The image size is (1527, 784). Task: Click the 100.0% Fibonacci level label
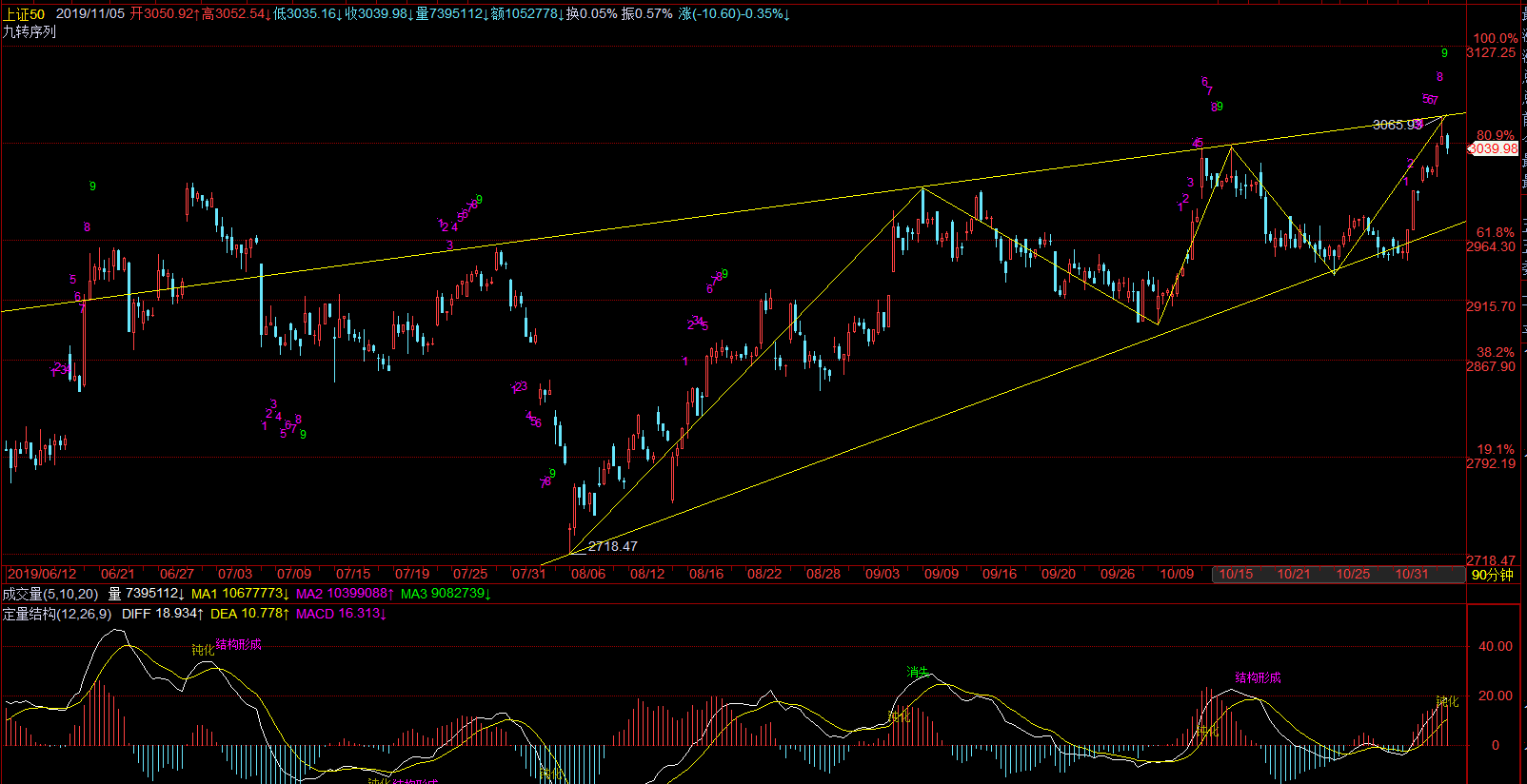pyautogui.click(x=1495, y=38)
